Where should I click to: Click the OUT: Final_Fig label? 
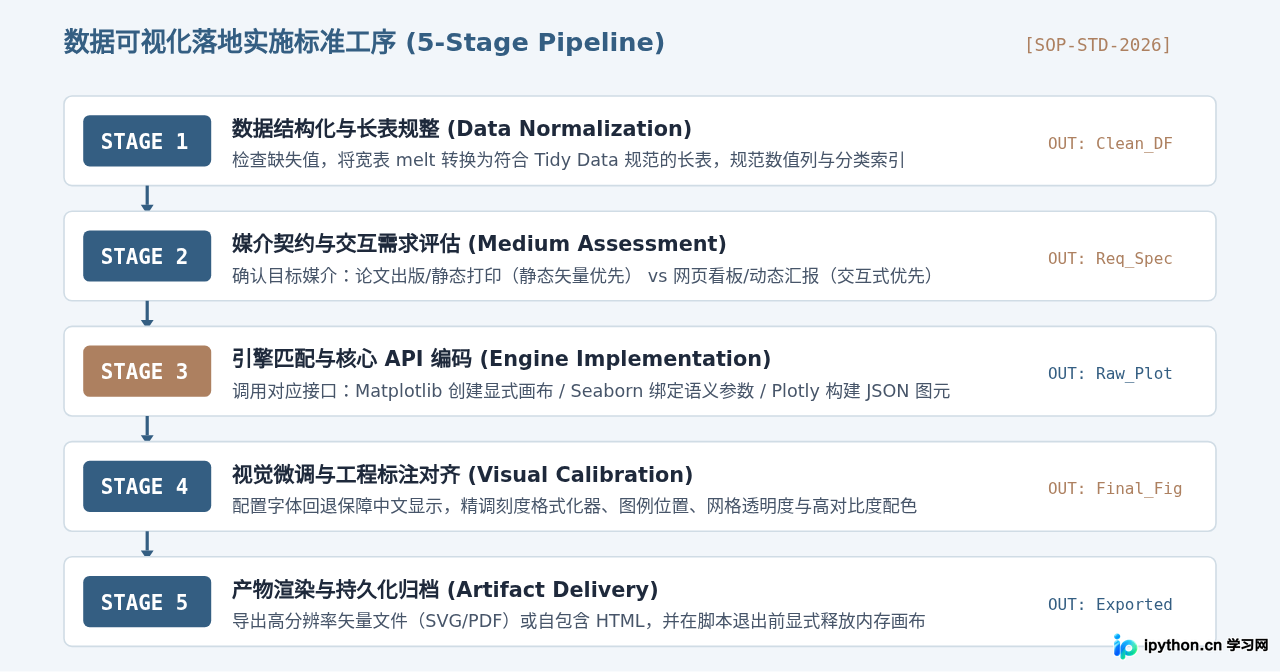[x=1115, y=489]
